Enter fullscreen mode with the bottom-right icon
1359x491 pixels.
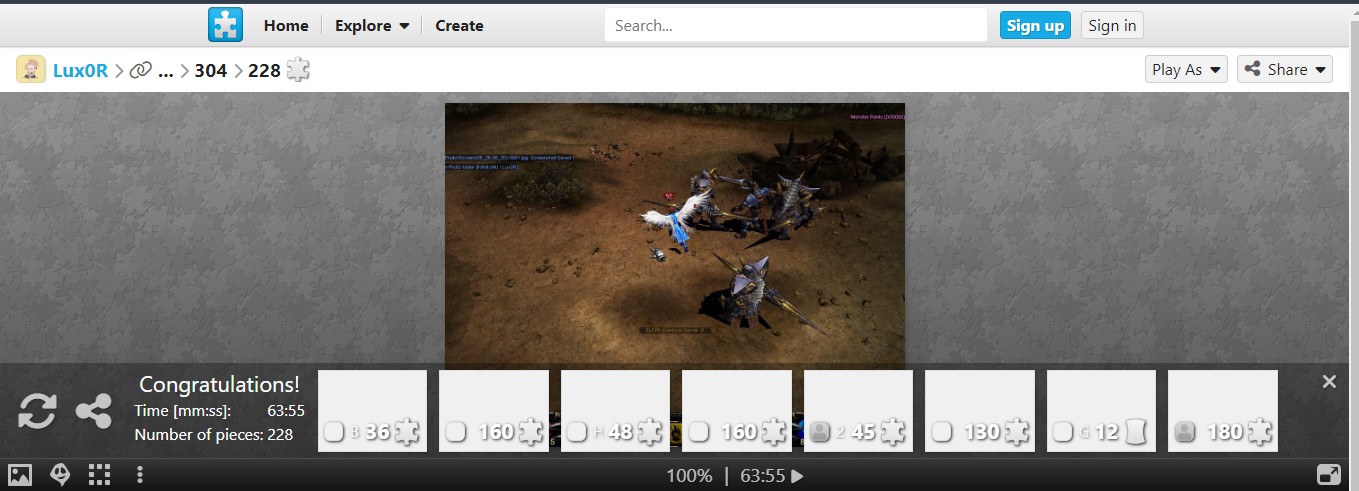click(1329, 475)
